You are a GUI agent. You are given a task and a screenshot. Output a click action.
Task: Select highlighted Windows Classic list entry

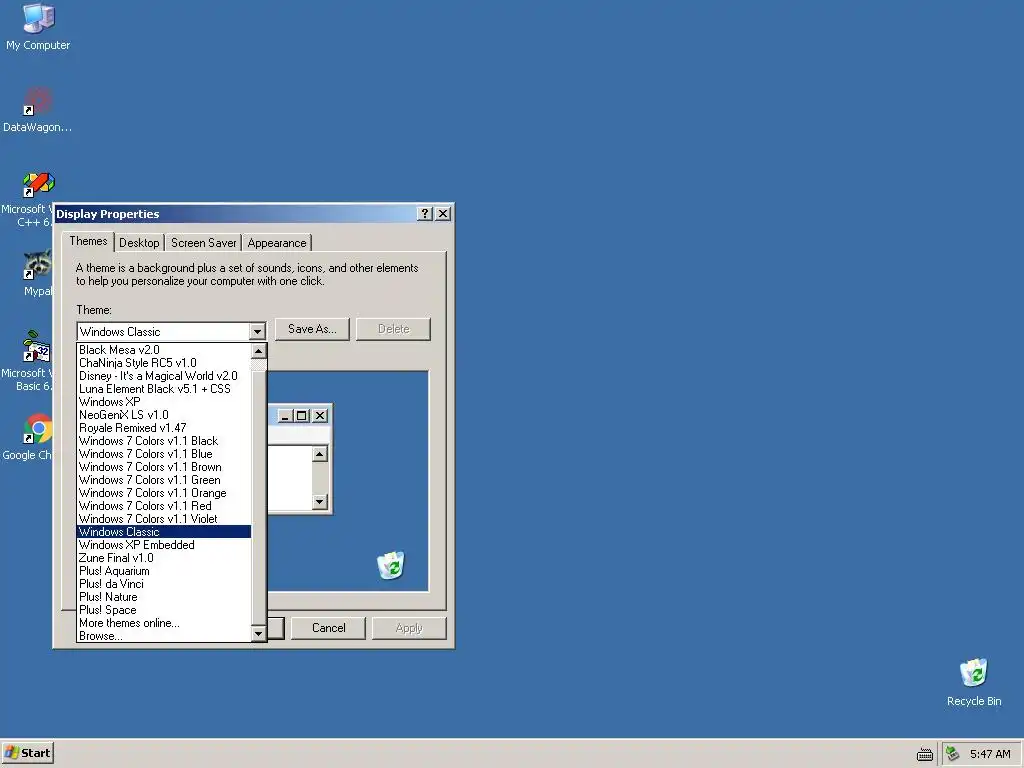pos(164,532)
